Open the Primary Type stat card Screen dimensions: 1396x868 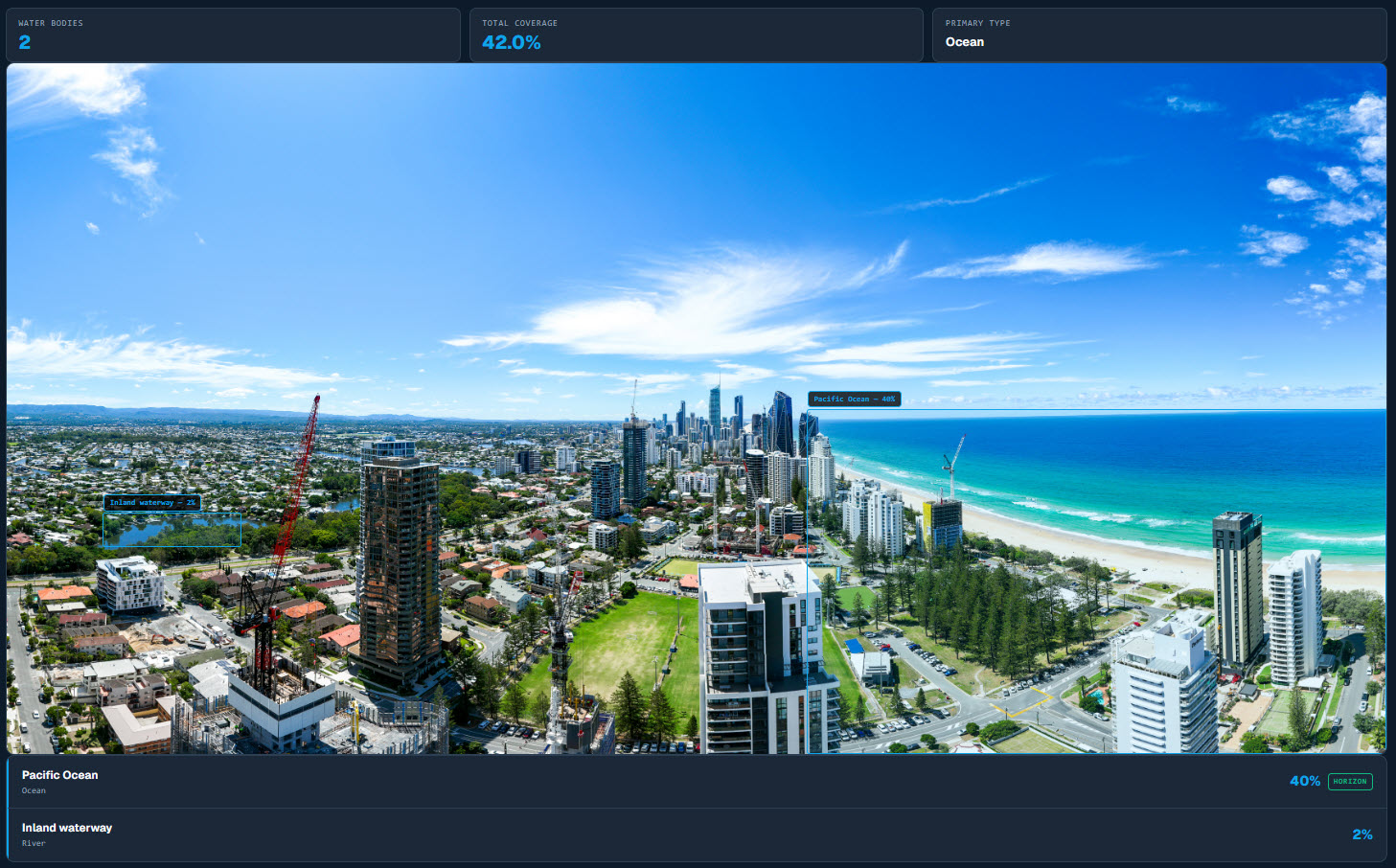[1159, 35]
